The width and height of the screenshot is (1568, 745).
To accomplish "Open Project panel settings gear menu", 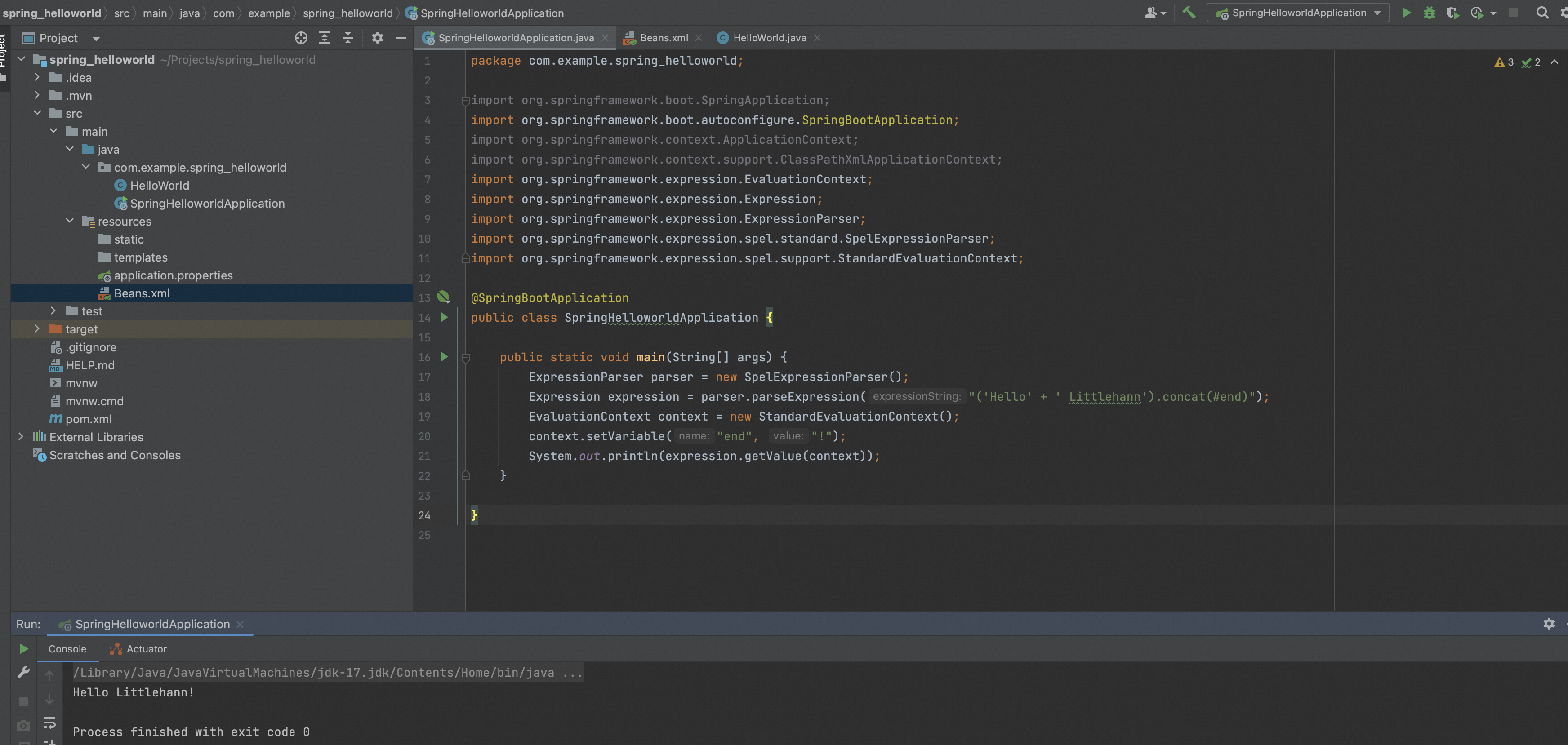I will click(x=378, y=38).
